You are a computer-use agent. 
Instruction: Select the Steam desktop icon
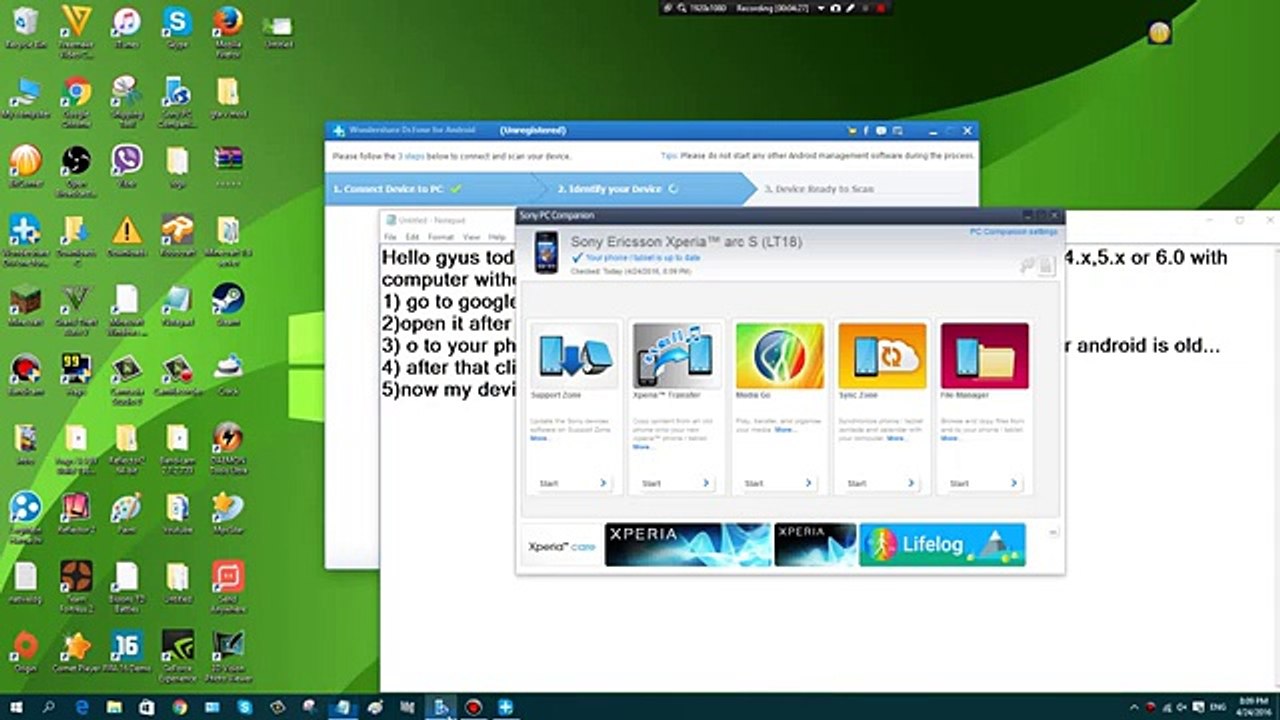coord(228,304)
